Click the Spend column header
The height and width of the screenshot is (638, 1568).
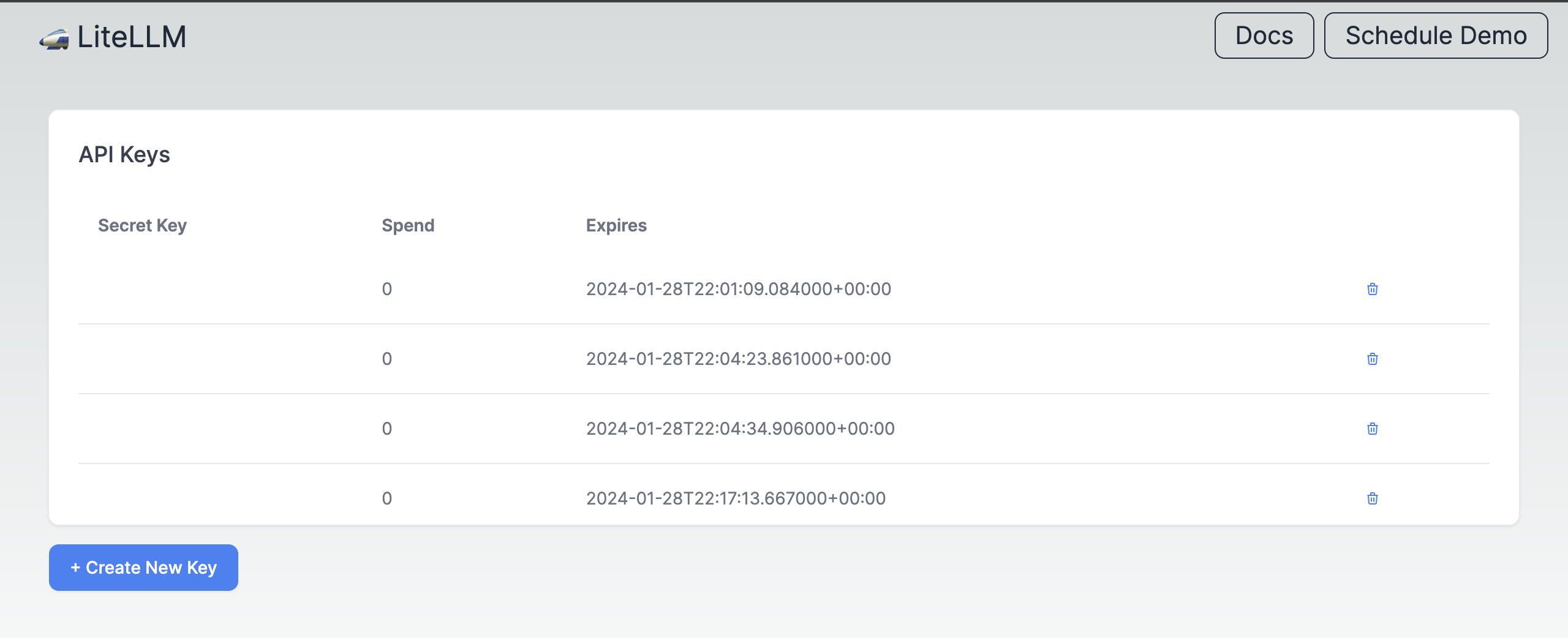pyautogui.click(x=408, y=225)
